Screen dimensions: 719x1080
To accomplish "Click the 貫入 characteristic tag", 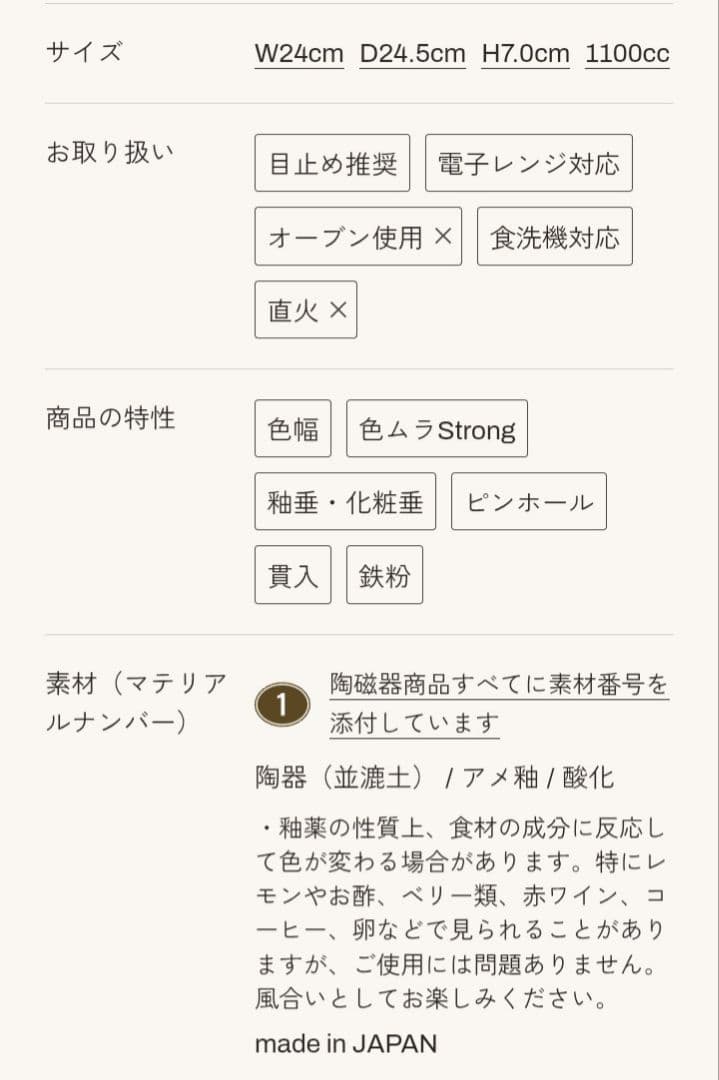I will [x=292, y=574].
